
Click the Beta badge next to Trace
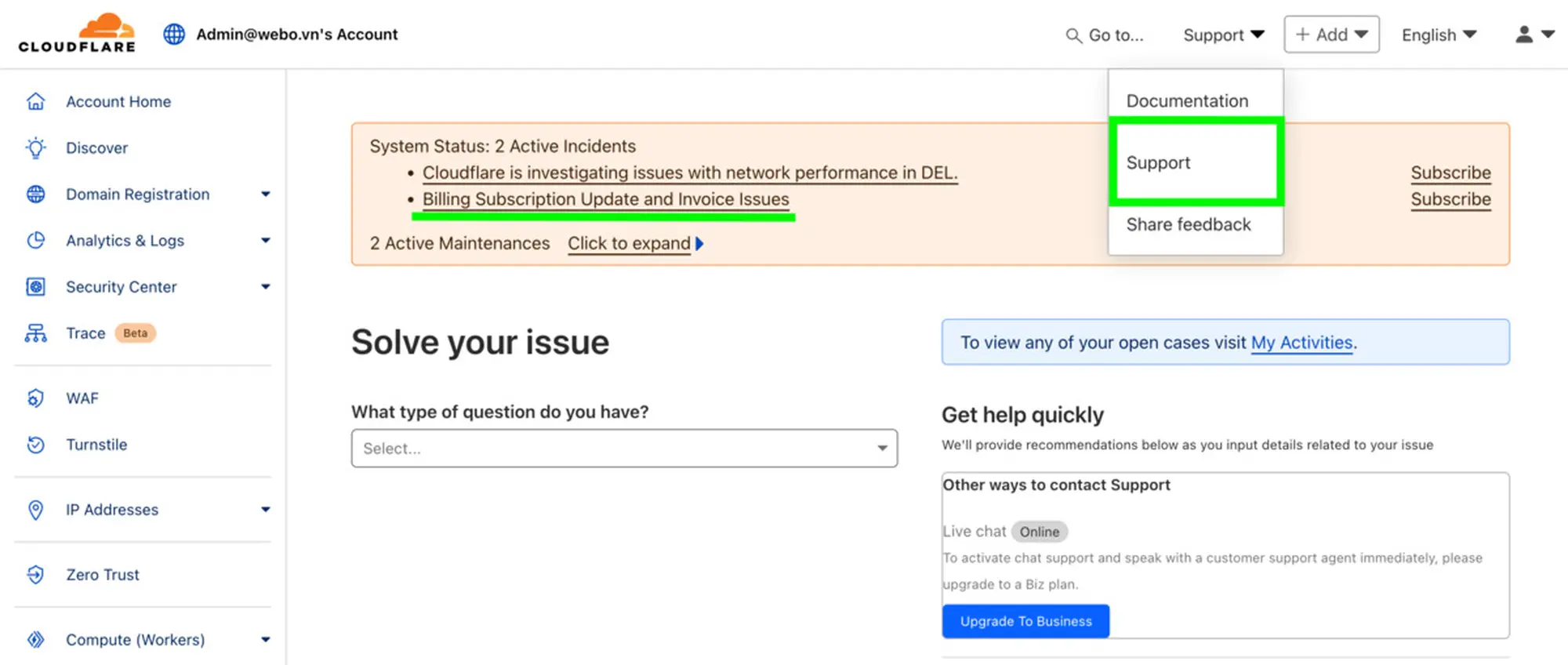tap(135, 333)
